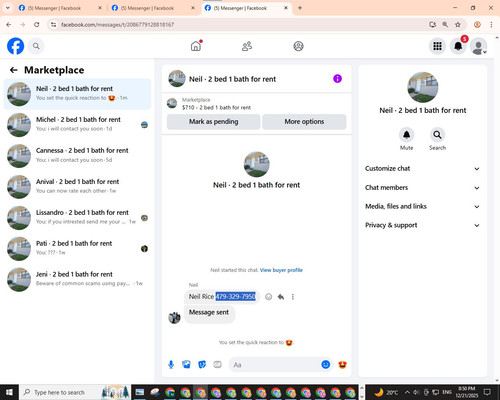Open Pati 2 bed 1 bath chat
The height and width of the screenshot is (400, 500).
coord(77,248)
